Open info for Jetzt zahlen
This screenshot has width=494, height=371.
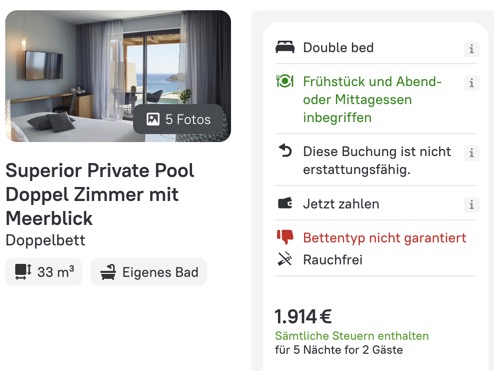pyautogui.click(x=471, y=205)
